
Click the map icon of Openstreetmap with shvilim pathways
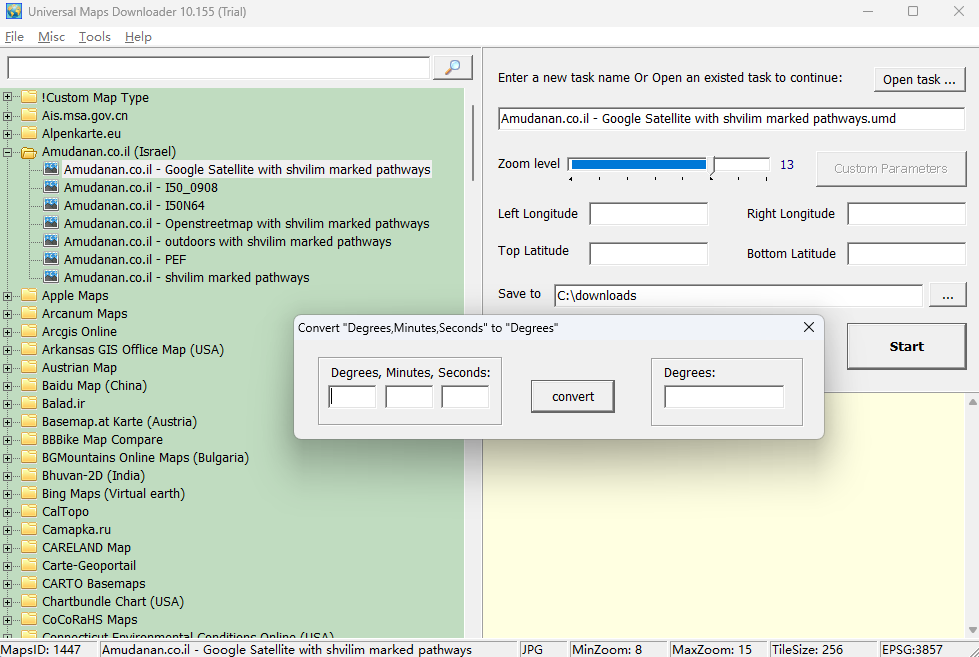point(50,223)
